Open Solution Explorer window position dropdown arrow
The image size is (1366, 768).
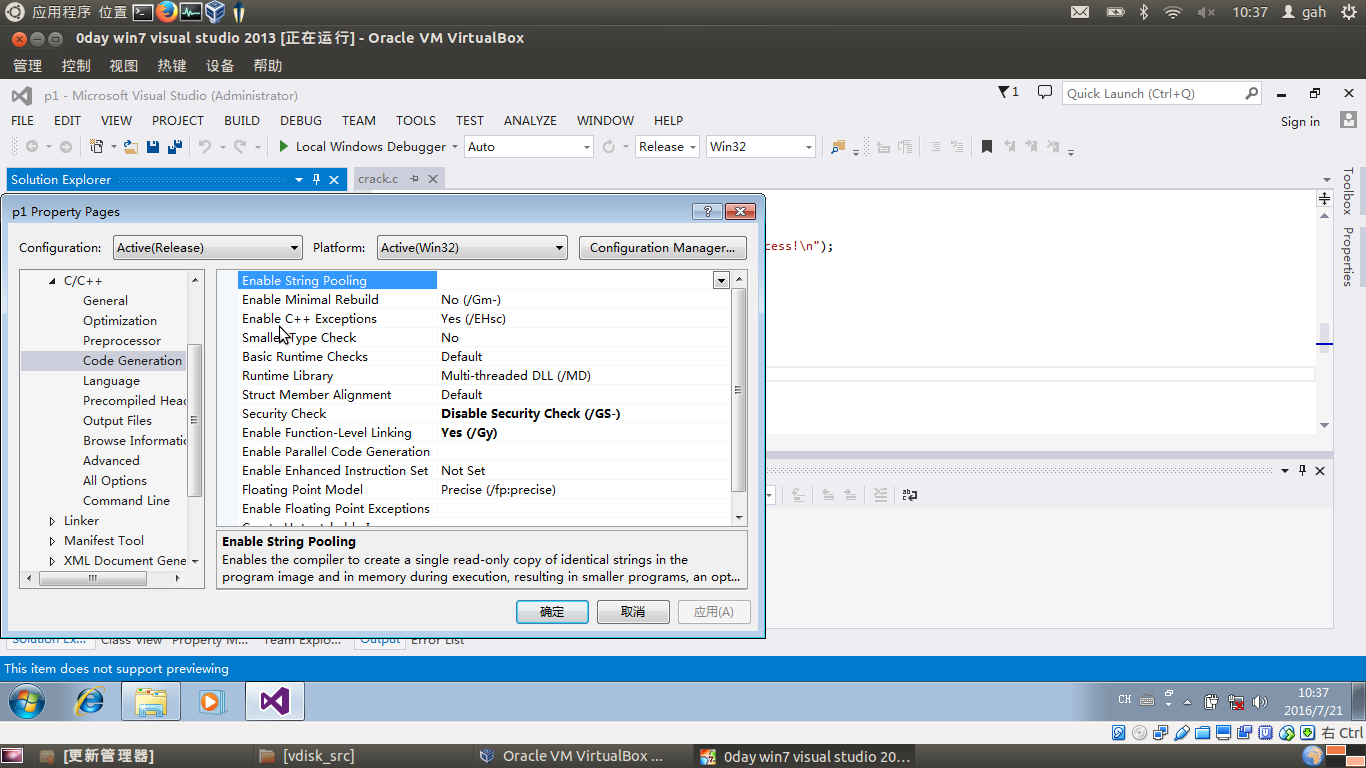tap(298, 180)
